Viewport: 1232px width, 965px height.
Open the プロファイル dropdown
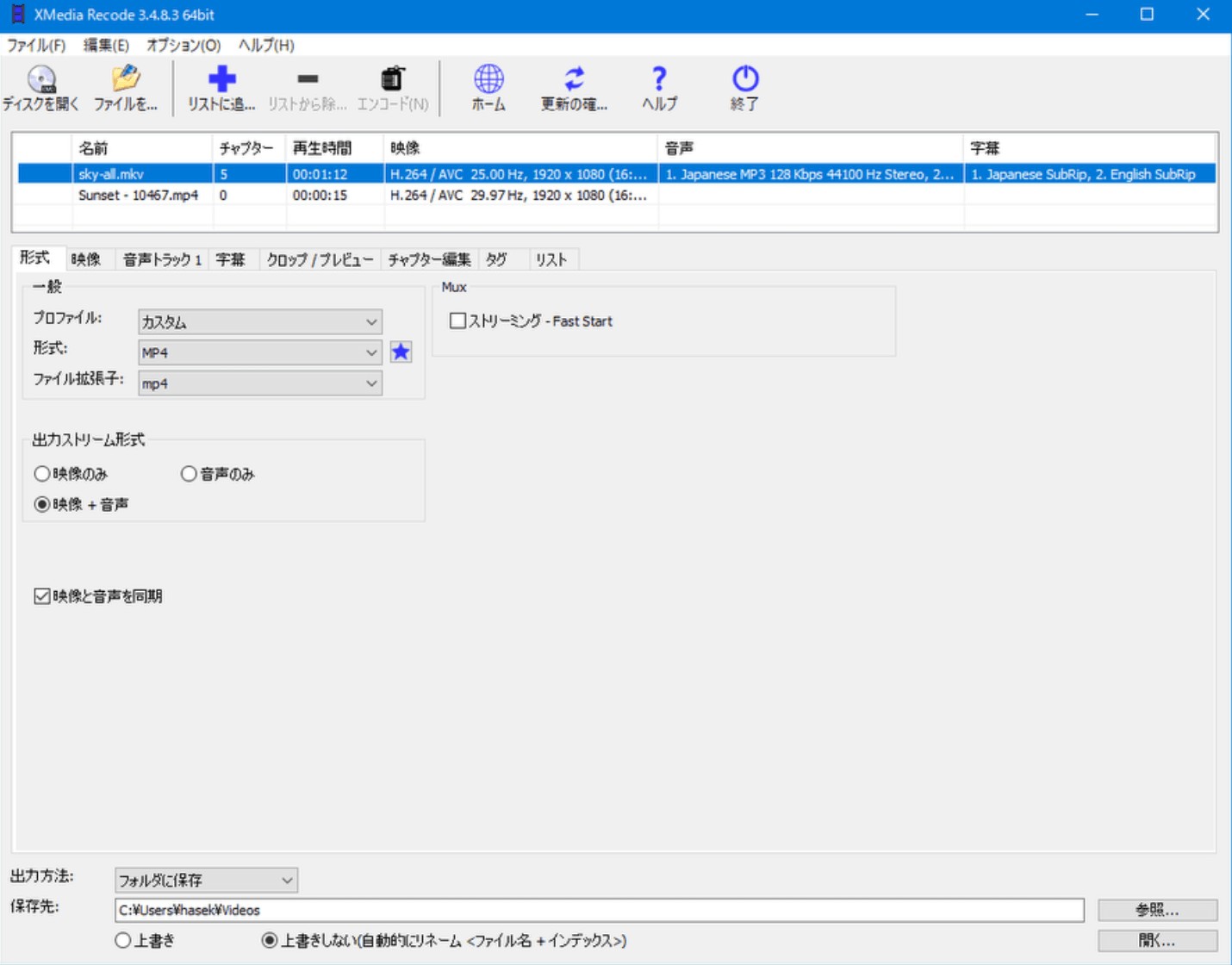pos(260,322)
